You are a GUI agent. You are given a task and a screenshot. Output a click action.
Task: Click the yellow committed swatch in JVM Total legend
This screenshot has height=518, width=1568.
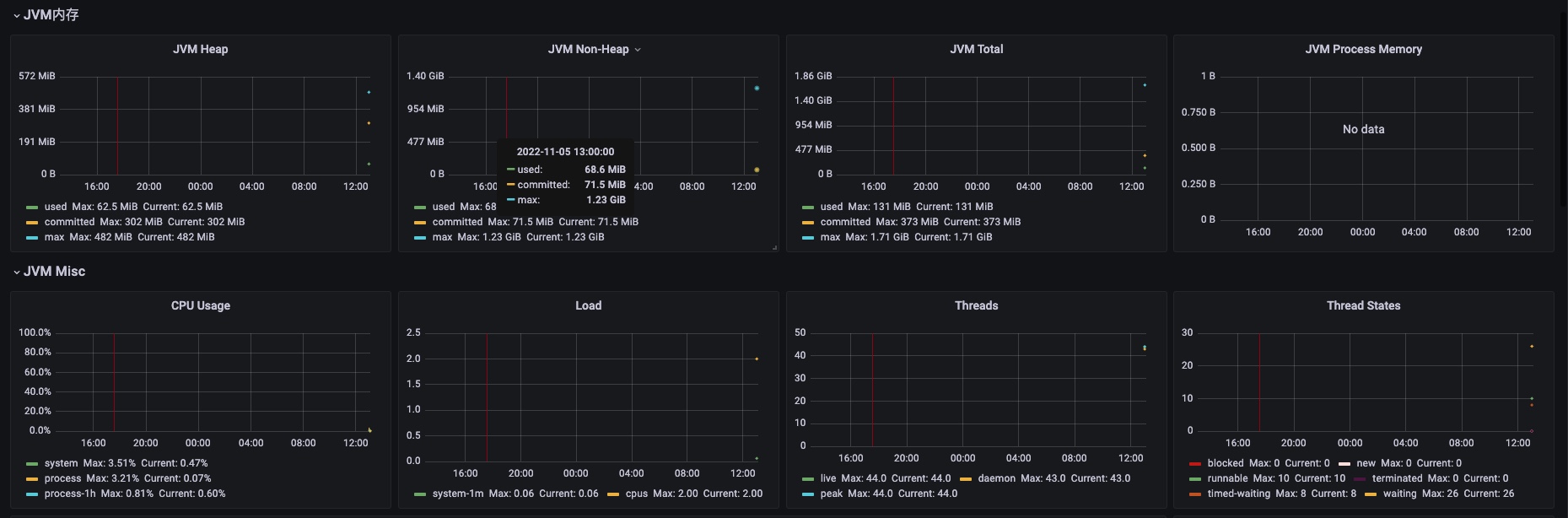click(x=808, y=223)
